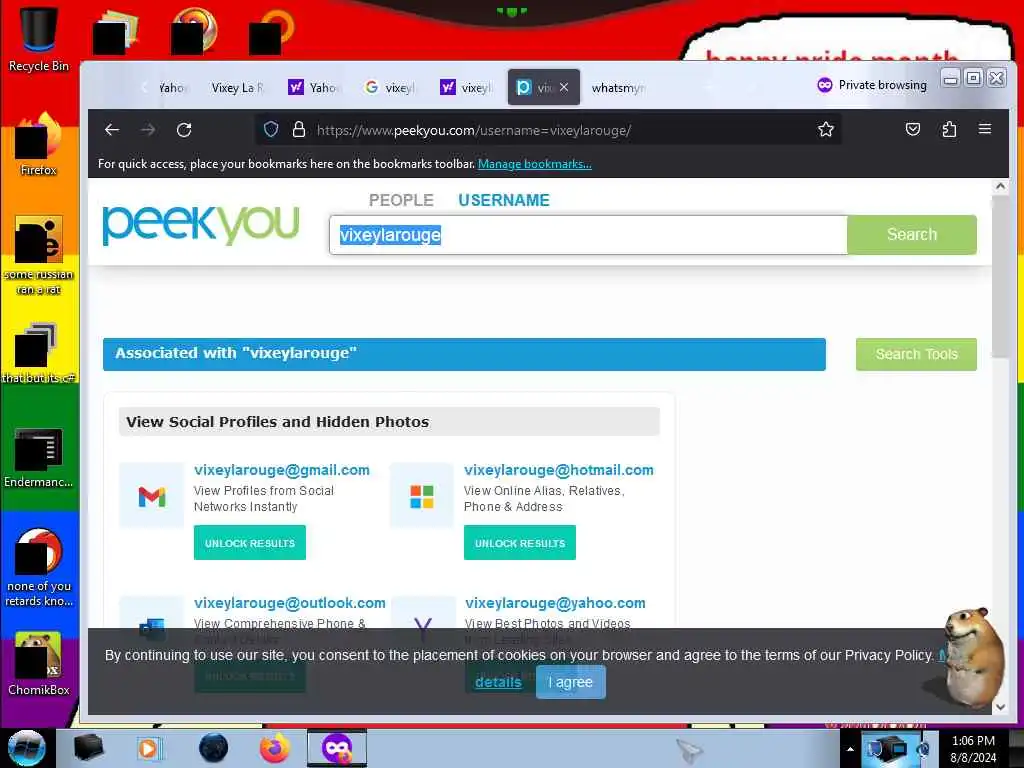1024x768 pixels.
Task: Open the 'that but its c#' desktop icon
Action: pyautogui.click(x=39, y=353)
